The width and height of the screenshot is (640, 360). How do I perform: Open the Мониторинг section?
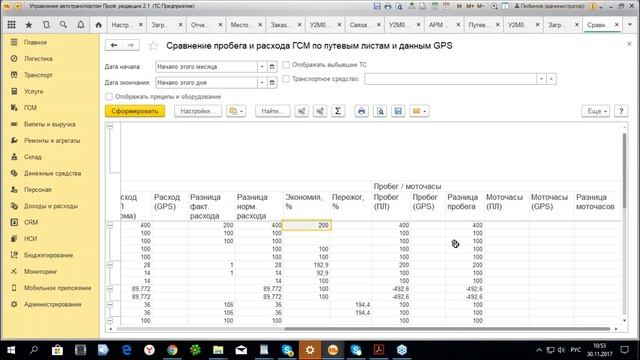(x=40, y=271)
